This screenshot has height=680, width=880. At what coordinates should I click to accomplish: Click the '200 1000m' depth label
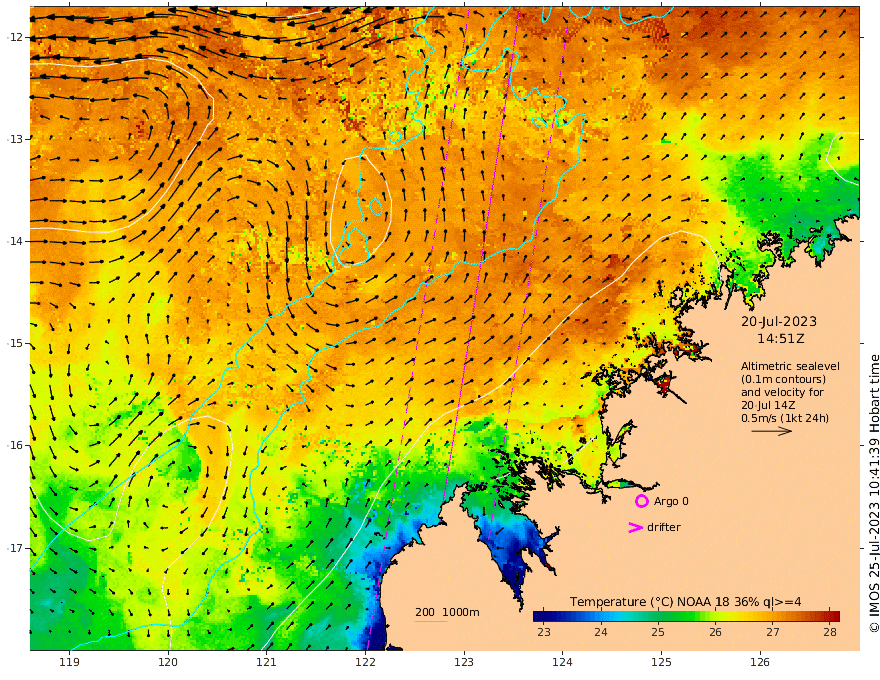point(447,612)
